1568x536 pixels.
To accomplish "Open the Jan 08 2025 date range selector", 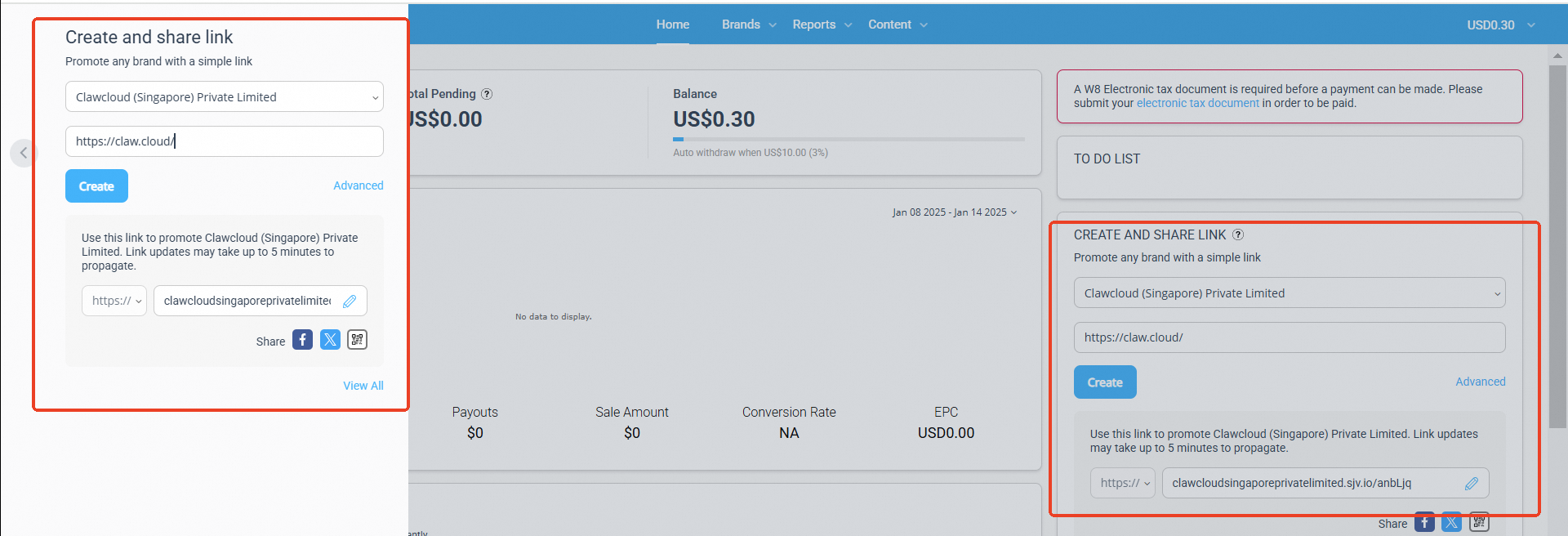I will 954,212.
